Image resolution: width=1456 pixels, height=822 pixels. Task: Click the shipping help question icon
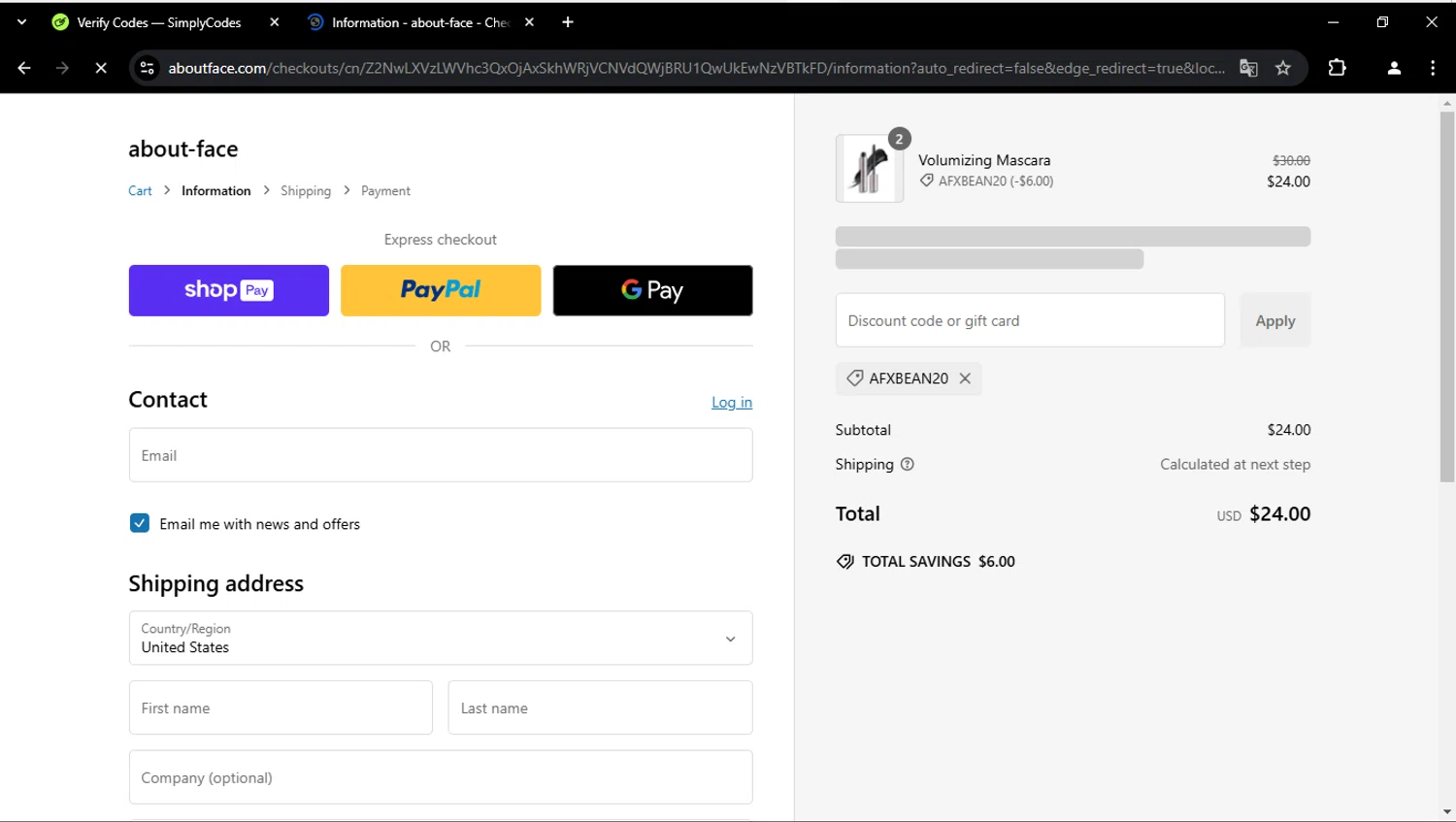point(908,464)
